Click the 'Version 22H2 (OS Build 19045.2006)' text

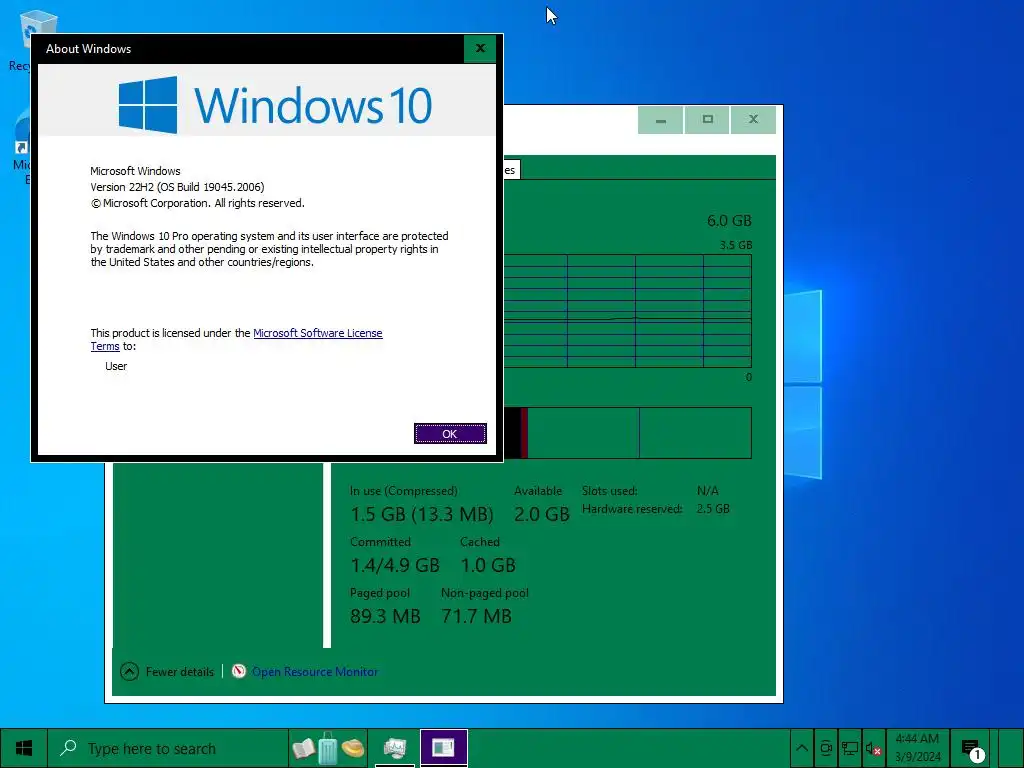click(177, 187)
